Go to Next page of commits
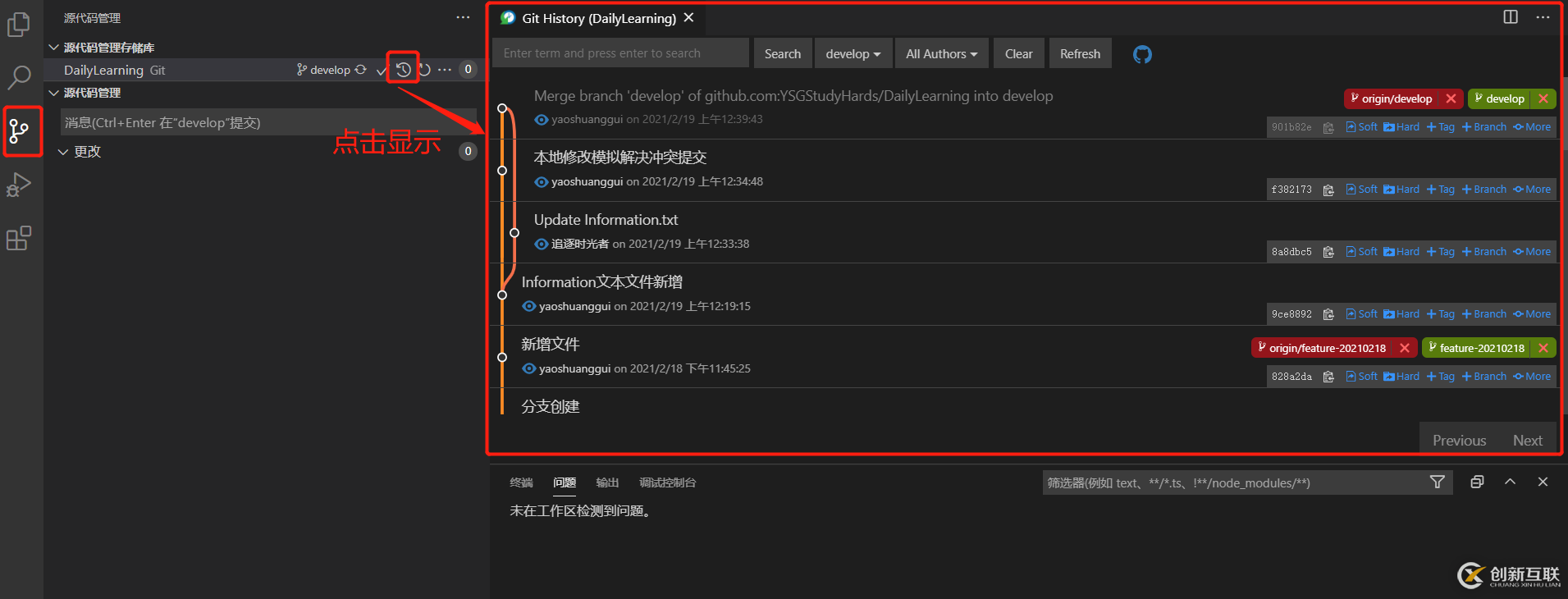1568x599 pixels. point(1528,441)
